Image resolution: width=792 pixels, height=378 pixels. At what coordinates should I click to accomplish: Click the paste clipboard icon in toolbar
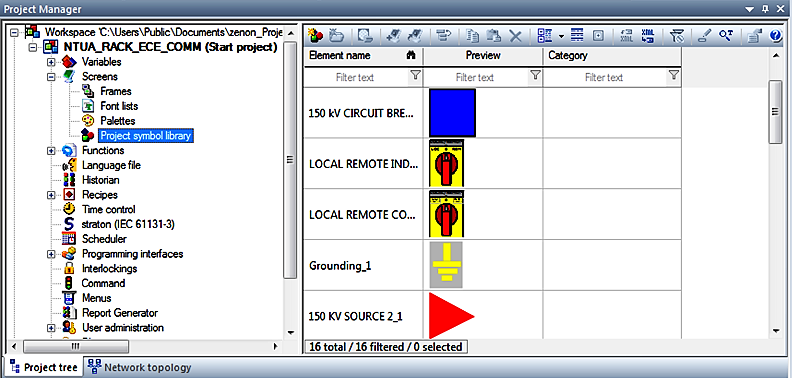493,35
